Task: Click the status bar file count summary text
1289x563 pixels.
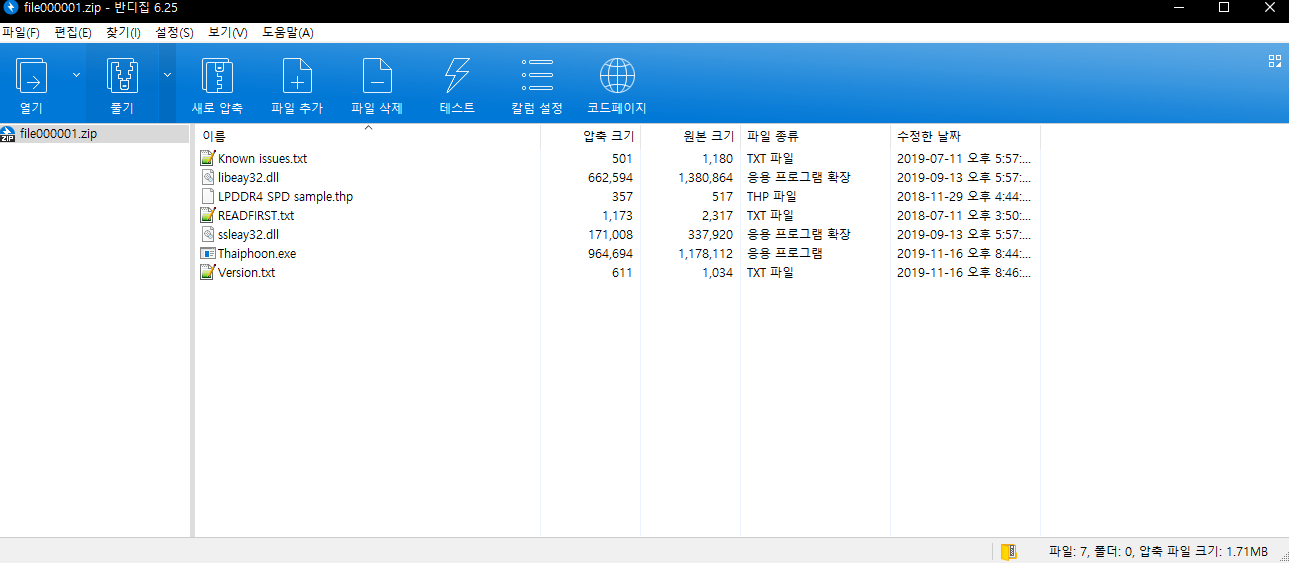Action: [x=1158, y=551]
